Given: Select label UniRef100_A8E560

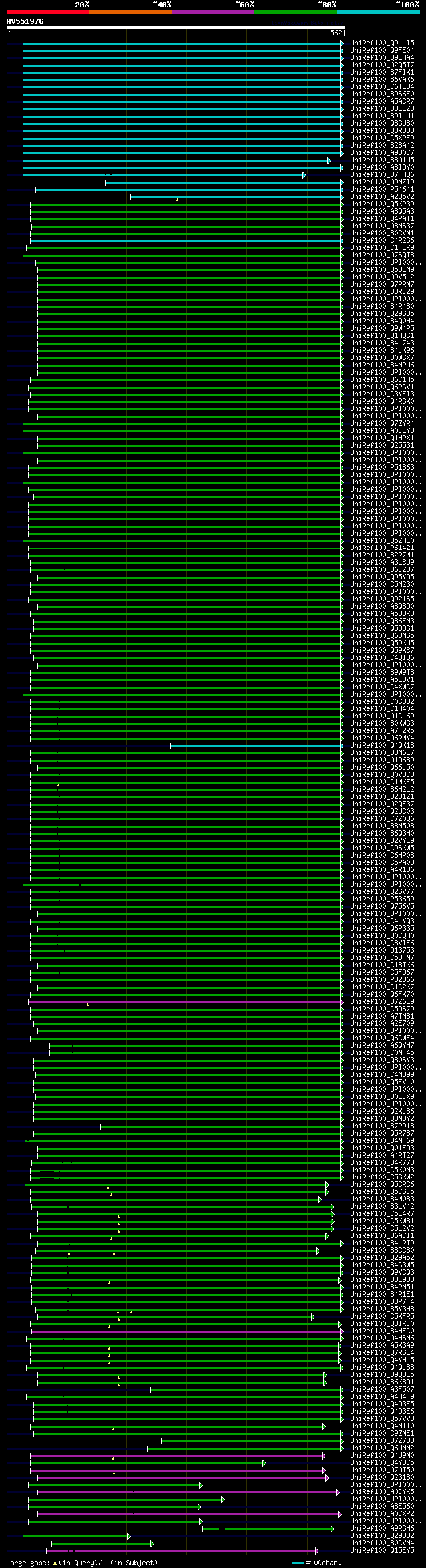Looking at the screenshot, I should pyautogui.click(x=382, y=1507).
